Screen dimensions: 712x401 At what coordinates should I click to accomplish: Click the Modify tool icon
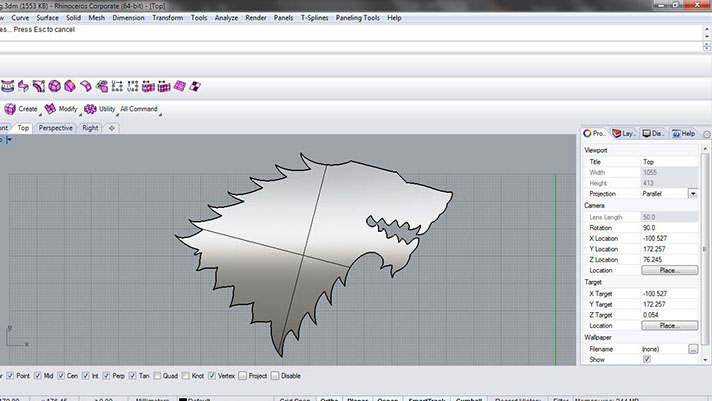(x=50, y=109)
